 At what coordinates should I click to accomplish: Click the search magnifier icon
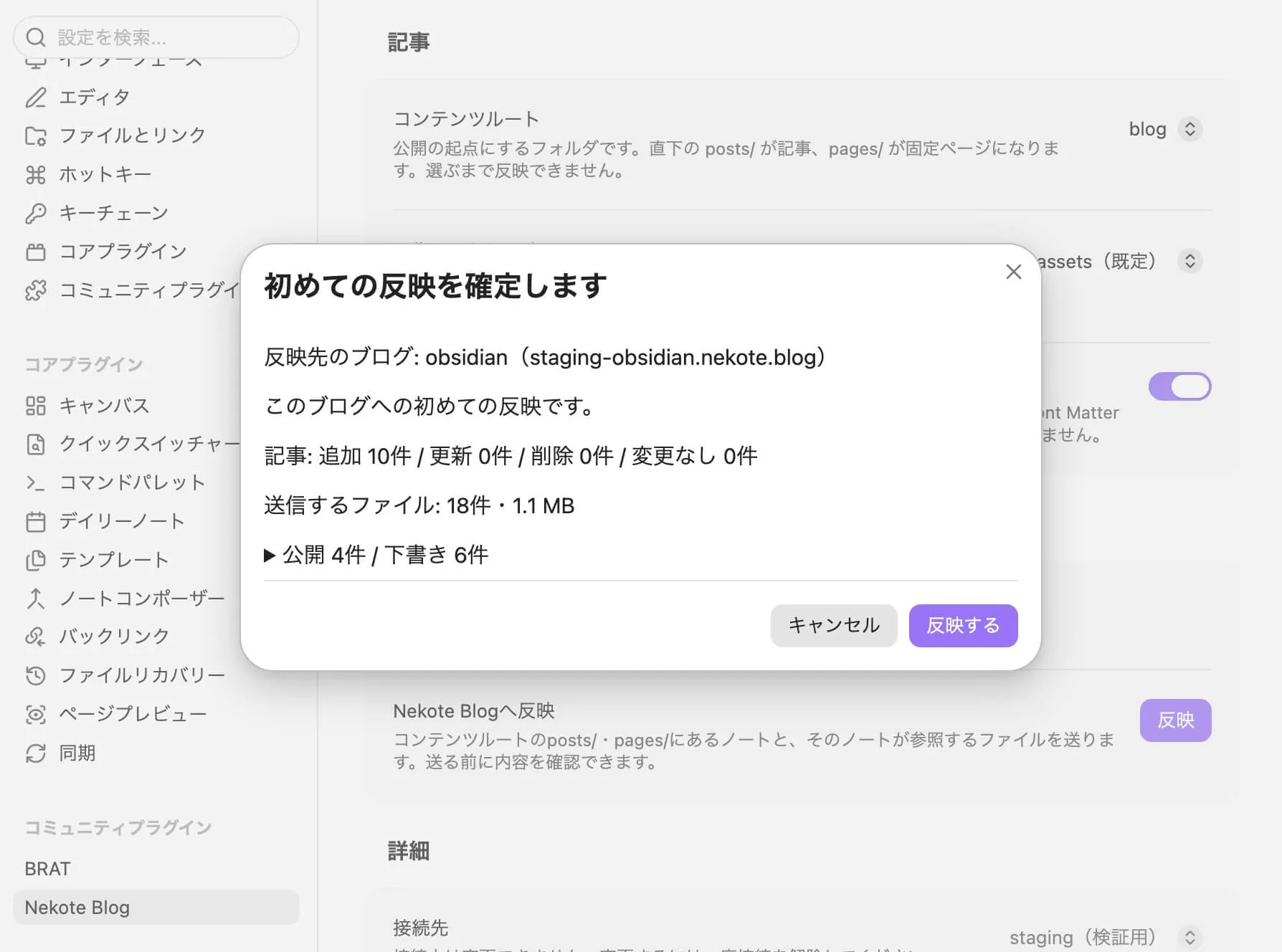(x=36, y=37)
